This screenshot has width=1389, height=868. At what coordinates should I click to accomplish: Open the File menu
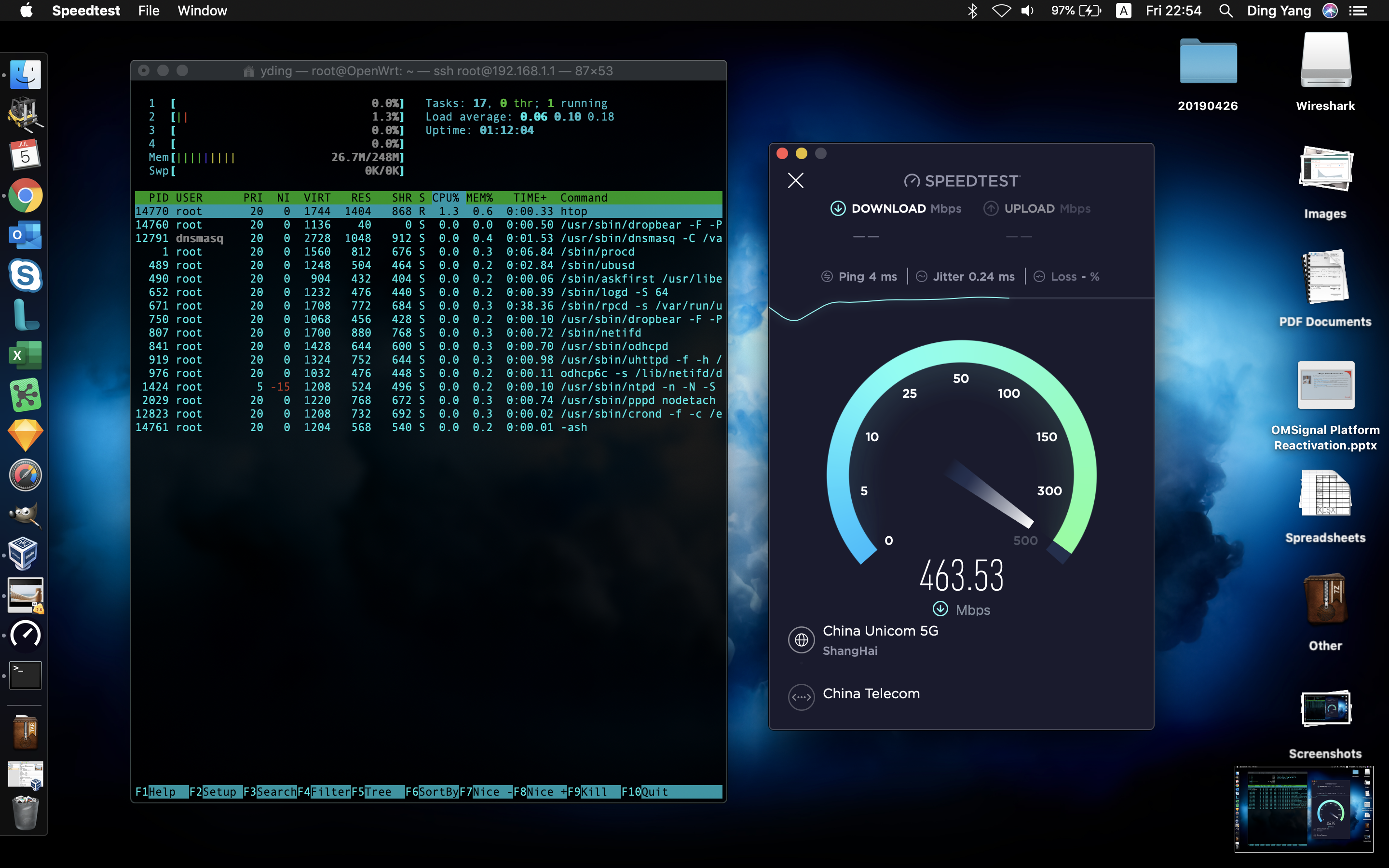(x=149, y=11)
